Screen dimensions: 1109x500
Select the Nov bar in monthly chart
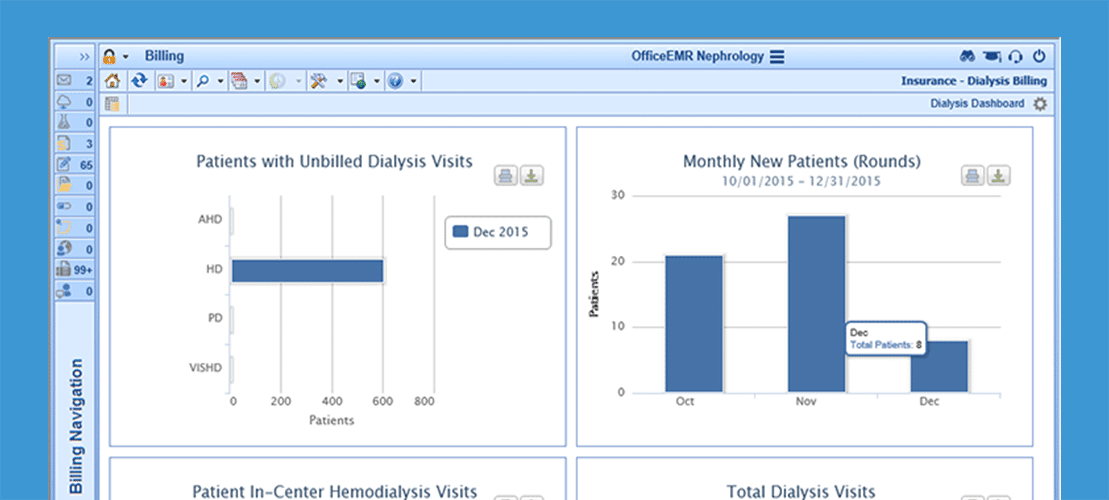[x=816, y=304]
